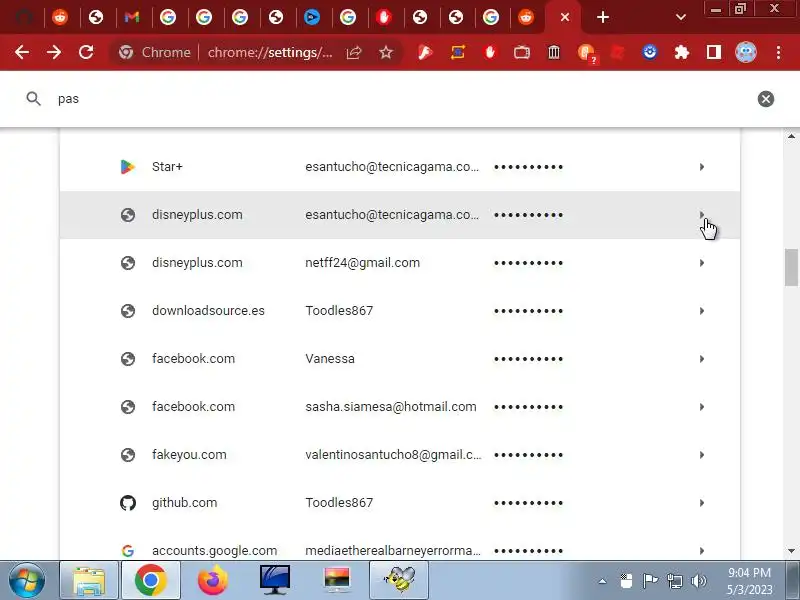Click the Google icon beside accounts.google.com
The height and width of the screenshot is (600, 800).
click(x=128, y=551)
